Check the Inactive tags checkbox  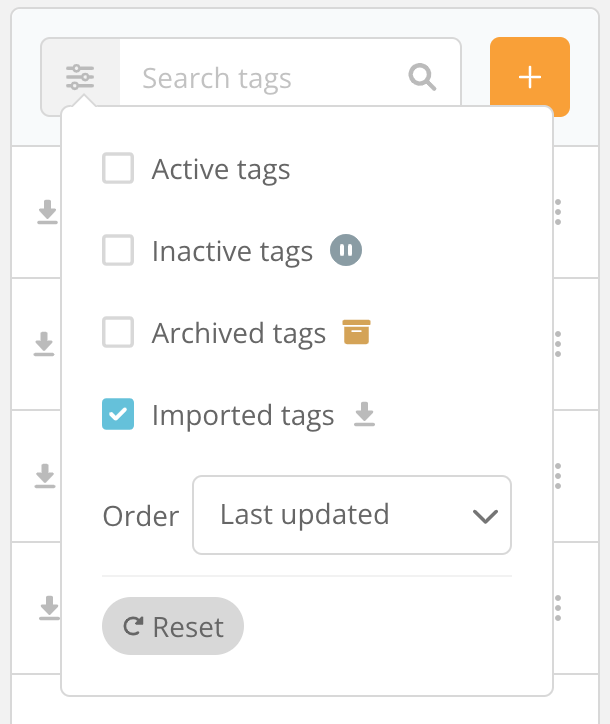118,250
